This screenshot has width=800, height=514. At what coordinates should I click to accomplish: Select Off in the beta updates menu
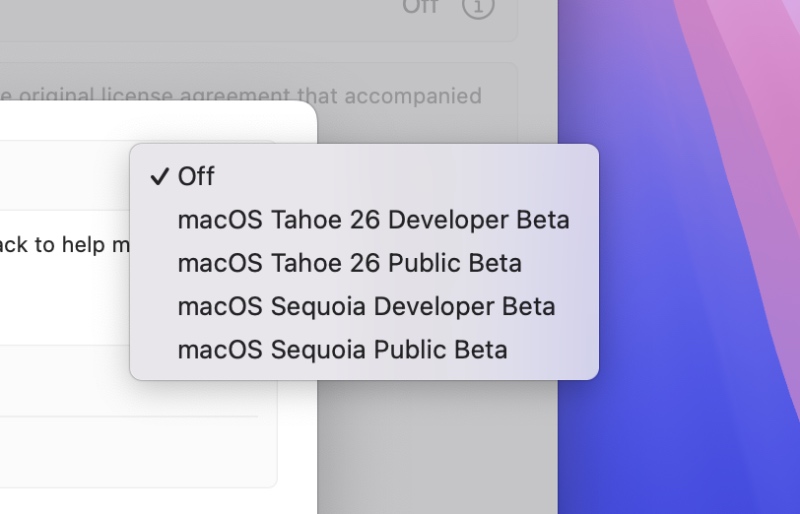coord(197,177)
